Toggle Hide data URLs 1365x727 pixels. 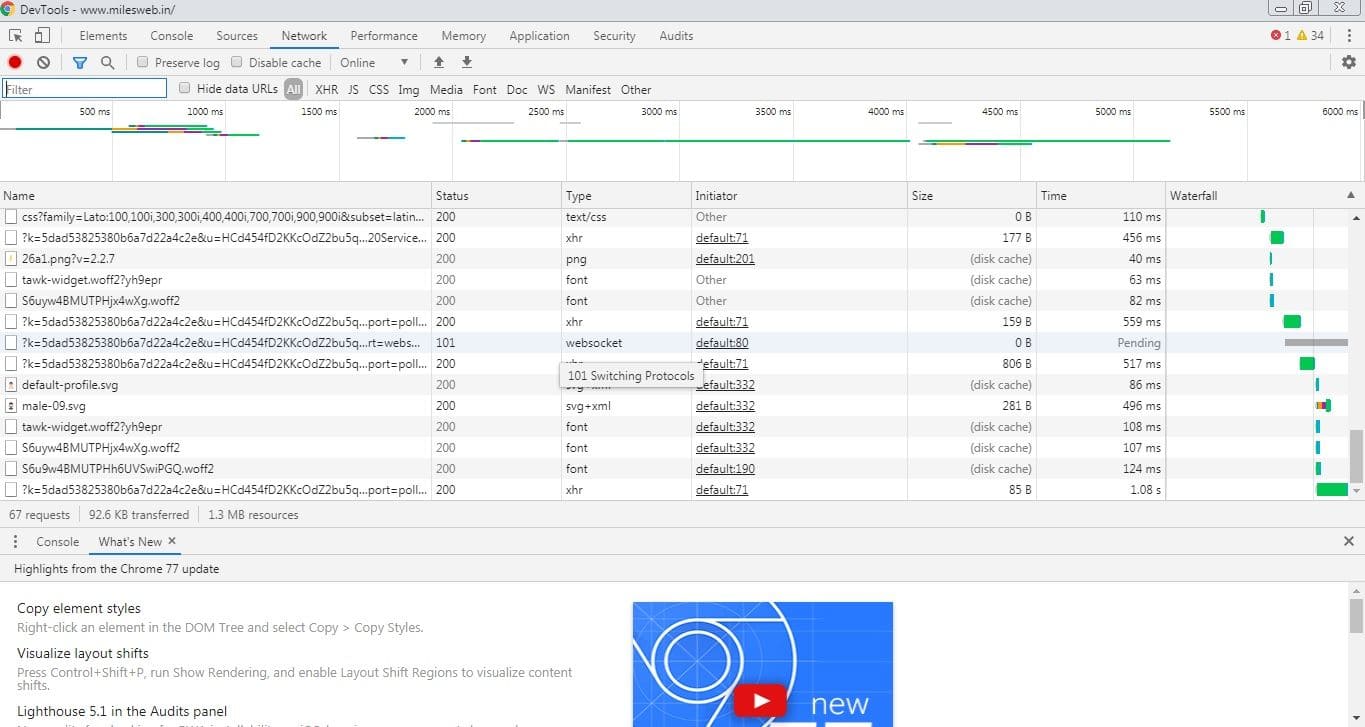click(x=185, y=88)
